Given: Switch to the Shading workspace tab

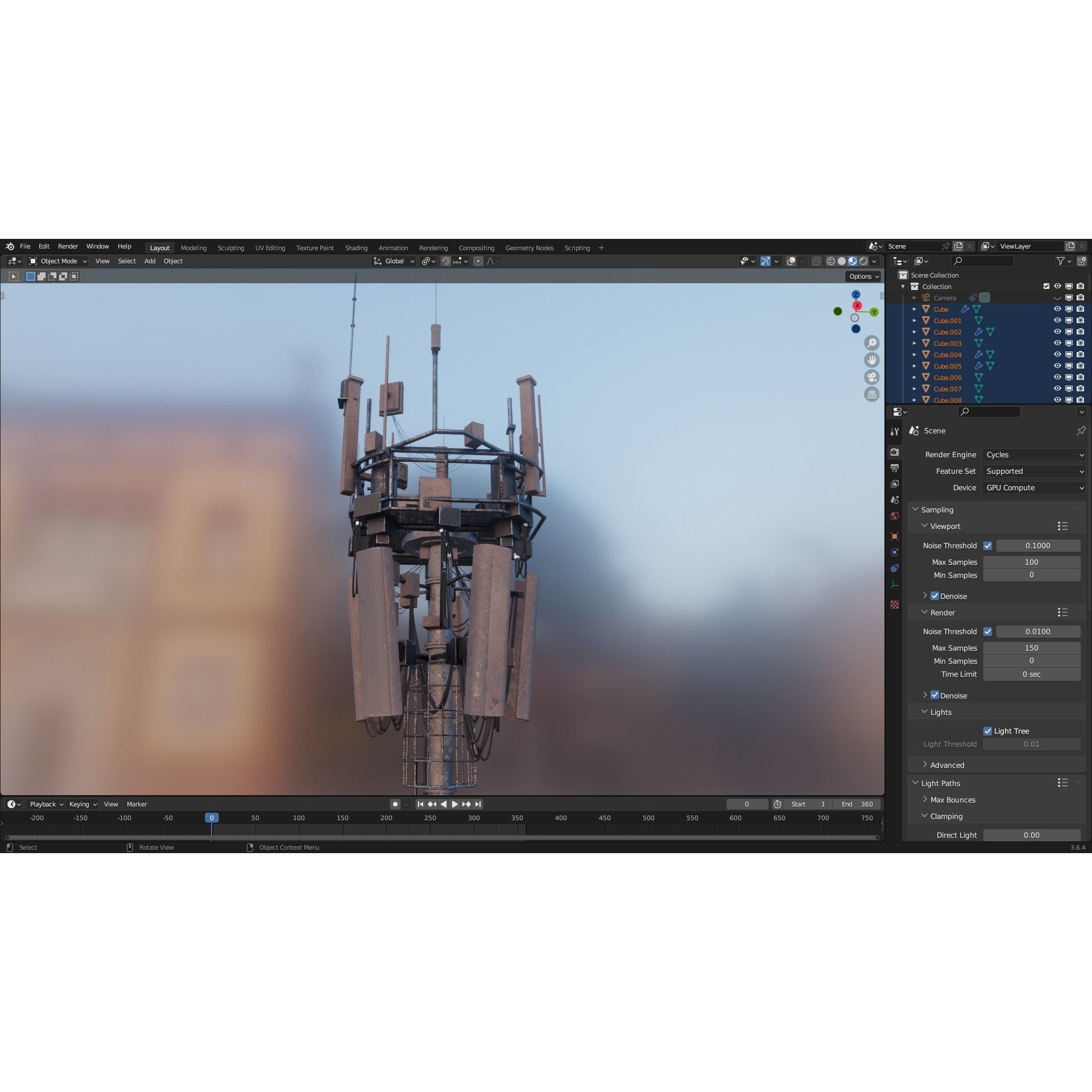Looking at the screenshot, I should point(356,247).
